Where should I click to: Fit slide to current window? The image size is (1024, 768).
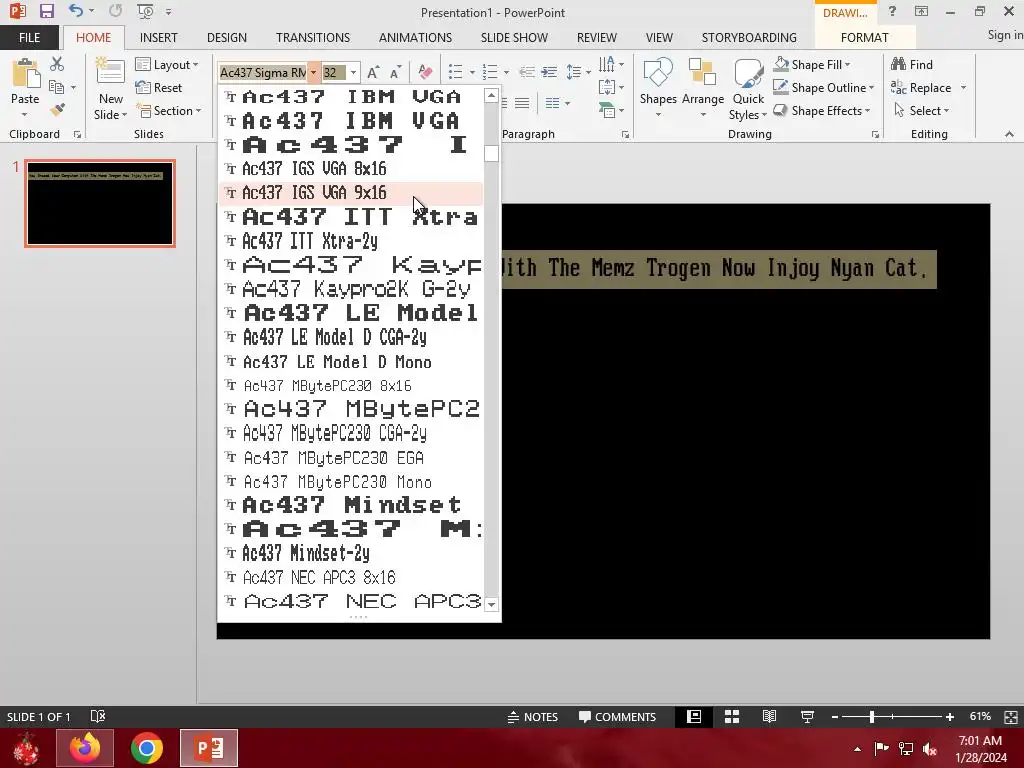pos(1010,716)
